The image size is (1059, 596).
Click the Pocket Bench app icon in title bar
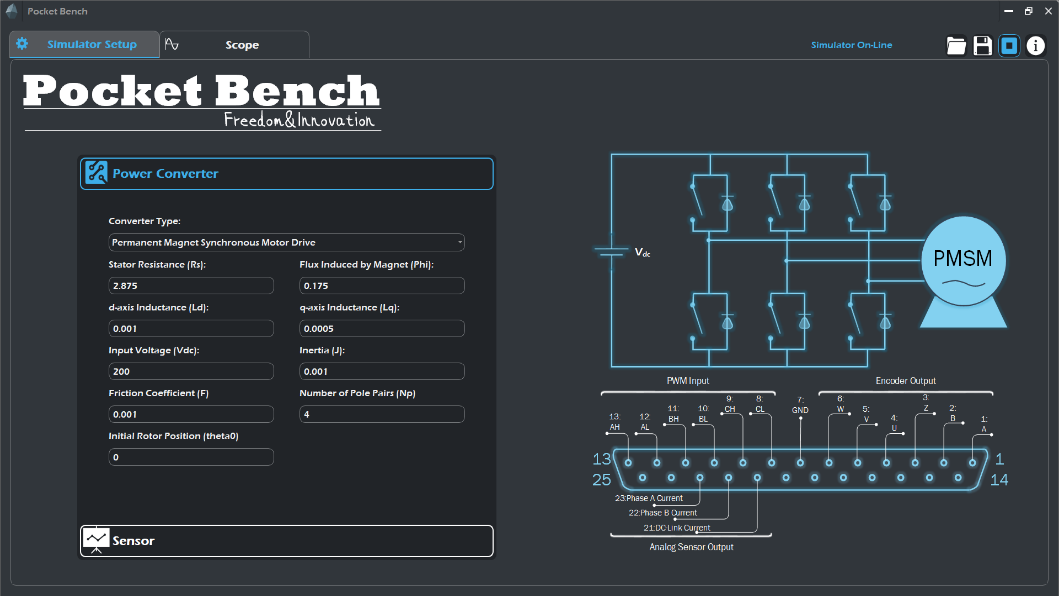(x=11, y=11)
